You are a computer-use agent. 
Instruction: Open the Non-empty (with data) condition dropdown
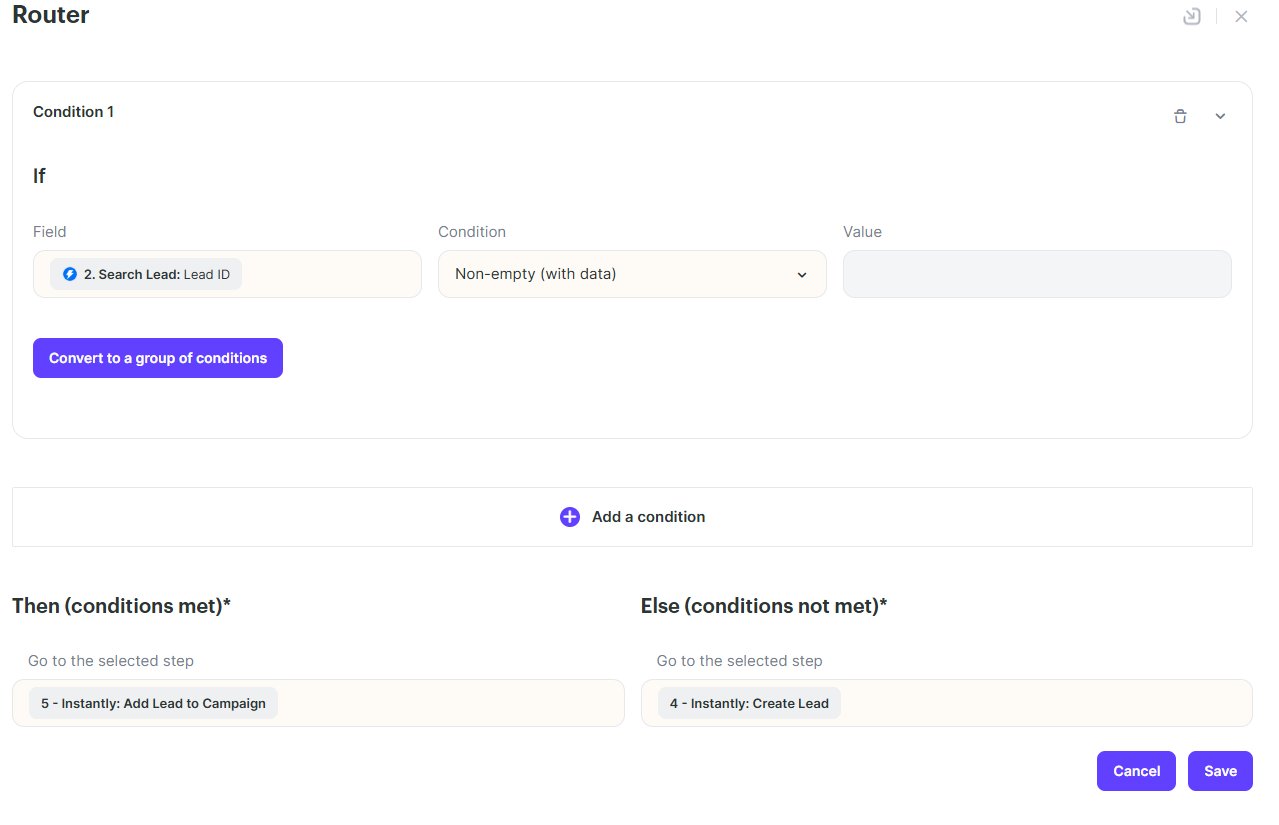(x=632, y=274)
